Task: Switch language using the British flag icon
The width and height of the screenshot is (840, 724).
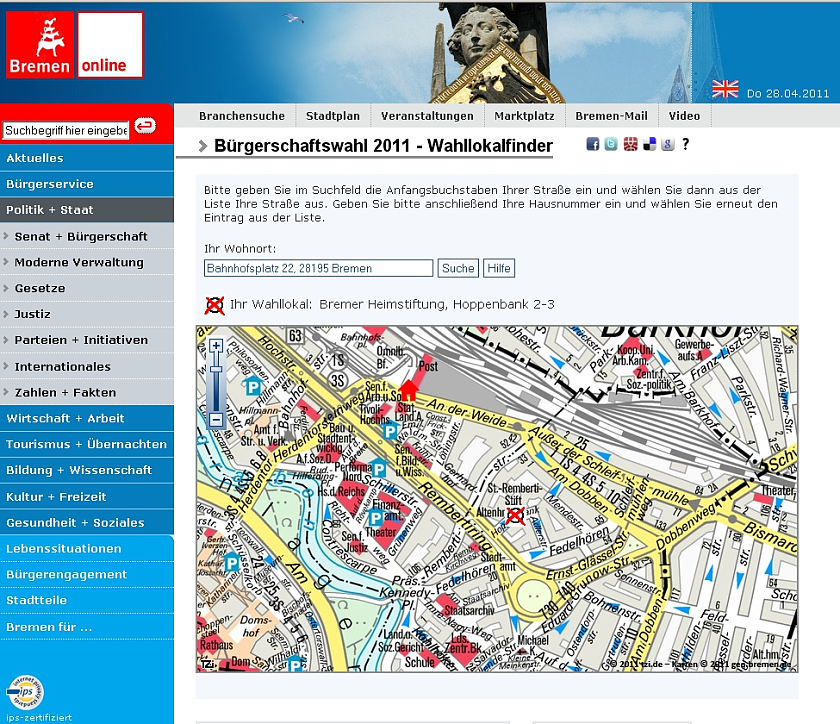Action: pos(726,89)
